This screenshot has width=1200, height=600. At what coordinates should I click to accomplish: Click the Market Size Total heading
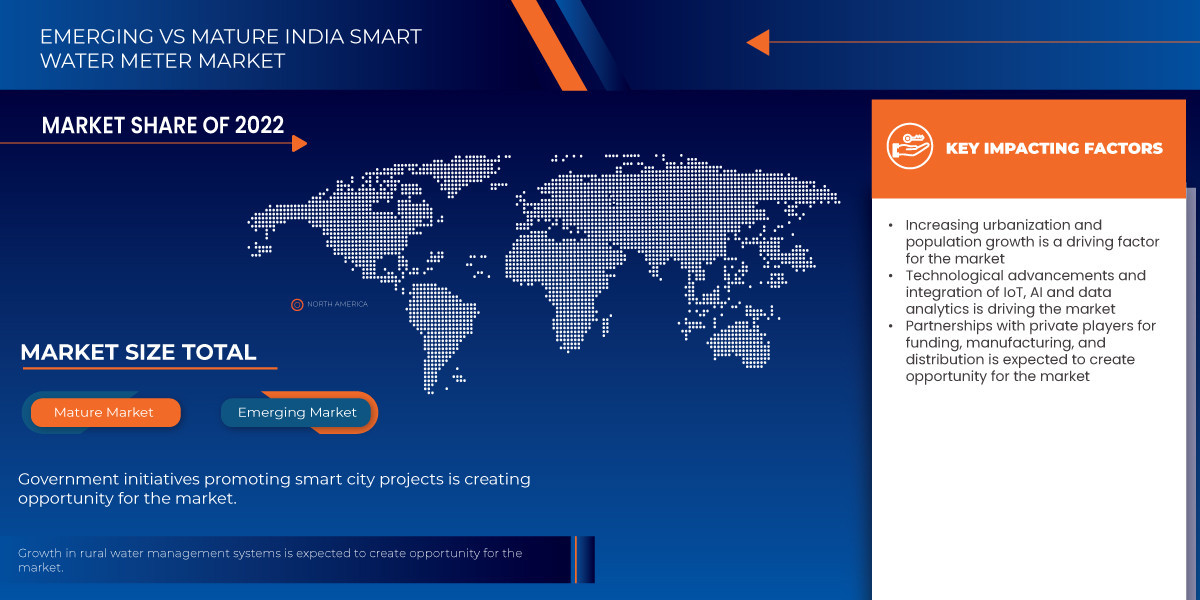(138, 352)
